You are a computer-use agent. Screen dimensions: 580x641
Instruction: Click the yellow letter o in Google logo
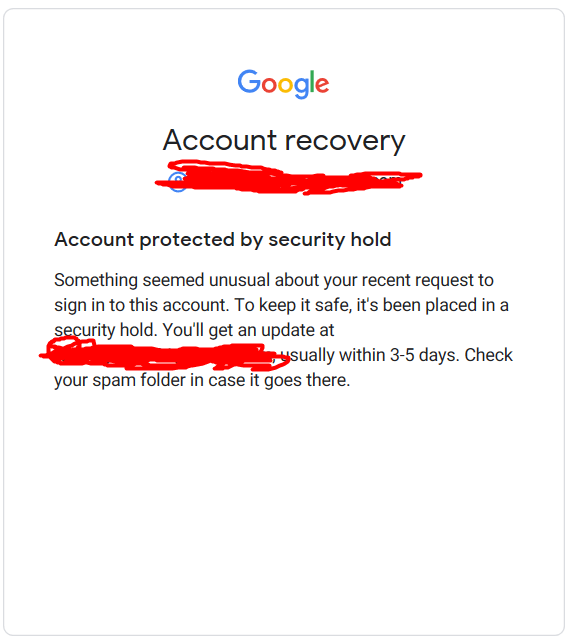click(x=285, y=85)
